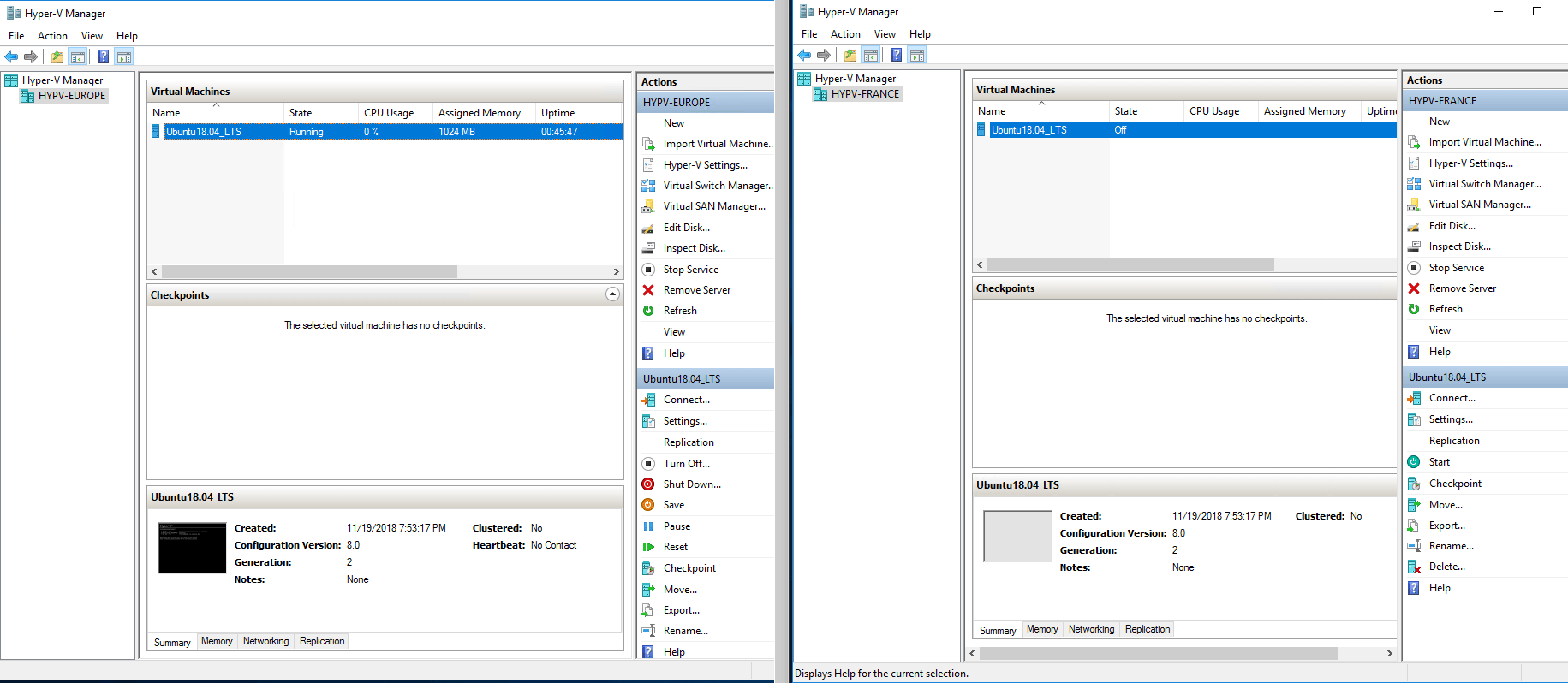Image resolution: width=1568 pixels, height=683 pixels.
Task: Rename the Ubuntu VM on HYPV-FRANCE
Action: tap(1451, 546)
